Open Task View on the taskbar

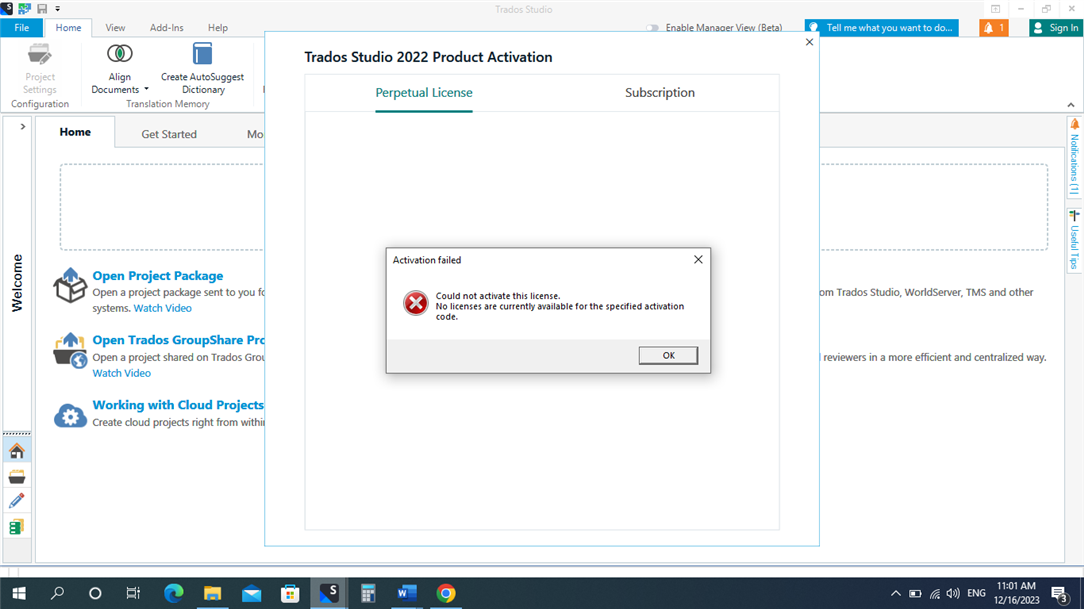click(133, 593)
